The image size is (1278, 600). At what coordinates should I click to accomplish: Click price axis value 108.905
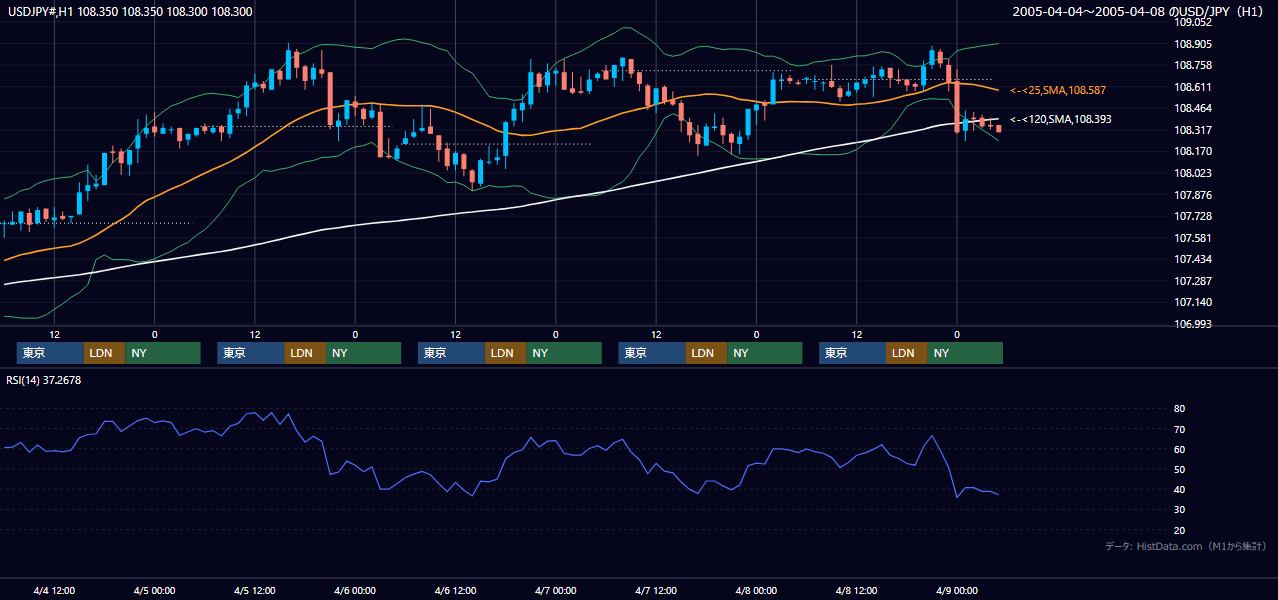(x=1194, y=44)
